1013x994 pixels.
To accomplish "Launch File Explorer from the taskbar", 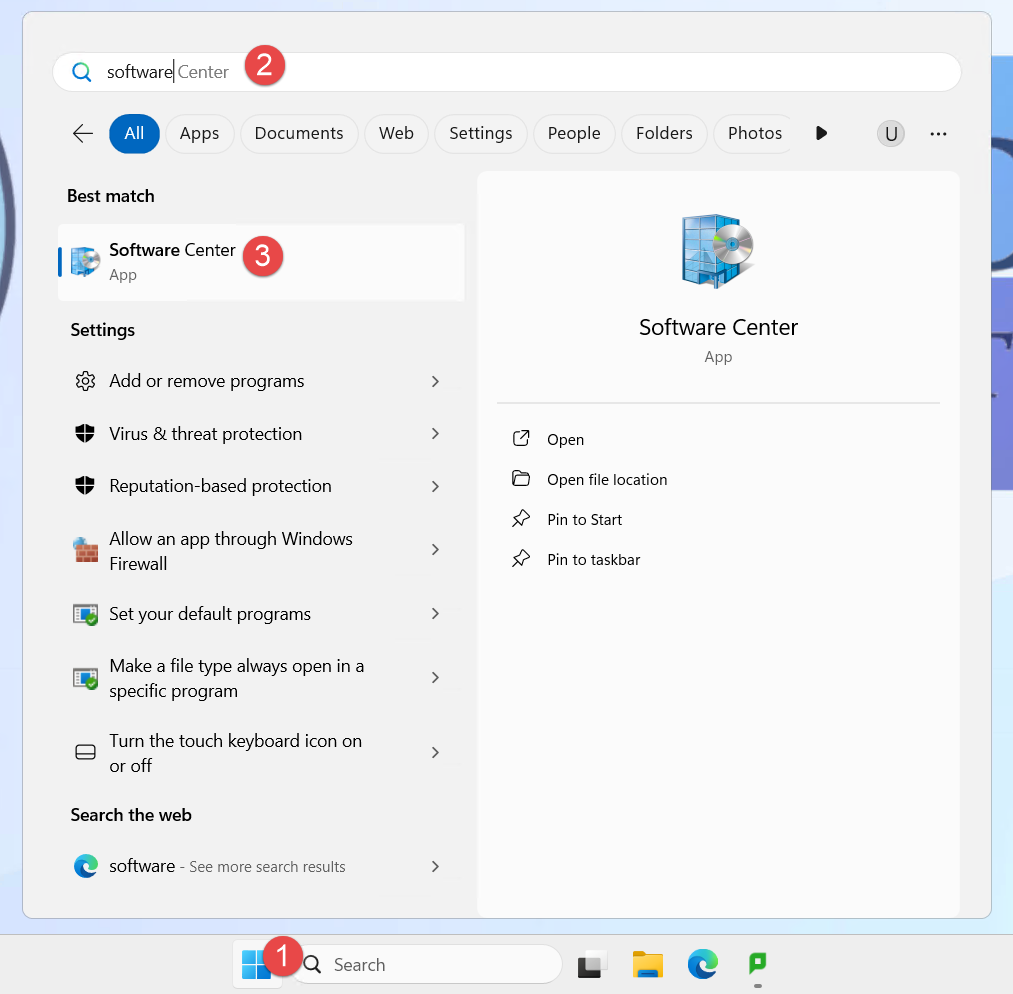I will coord(647,964).
